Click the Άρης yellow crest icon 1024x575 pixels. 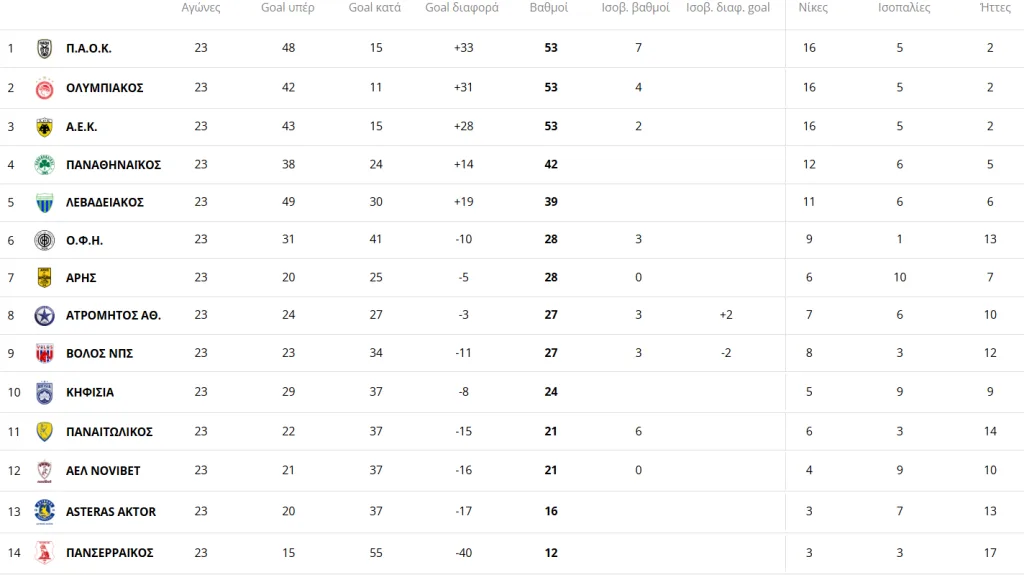point(44,277)
